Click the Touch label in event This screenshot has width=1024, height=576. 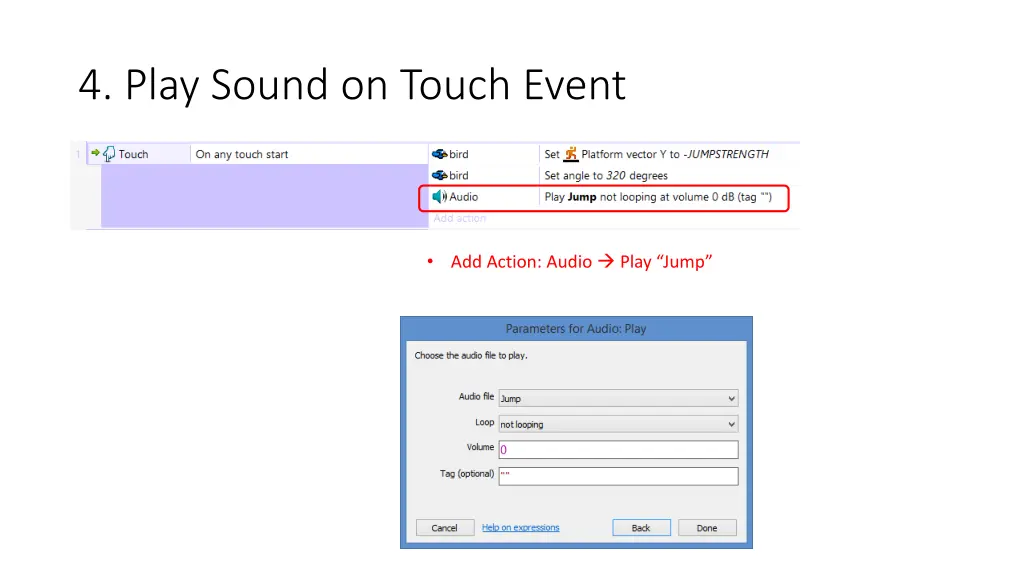[x=133, y=154]
